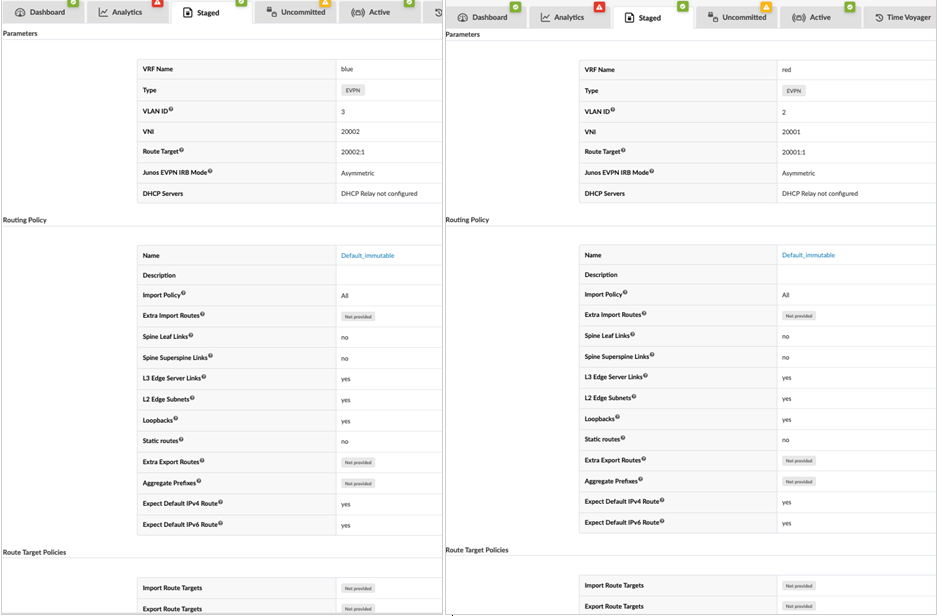The image size is (937, 616).
Task: Click the red warning badge on blue panel's Analytics tab
Action: (x=157, y=3)
